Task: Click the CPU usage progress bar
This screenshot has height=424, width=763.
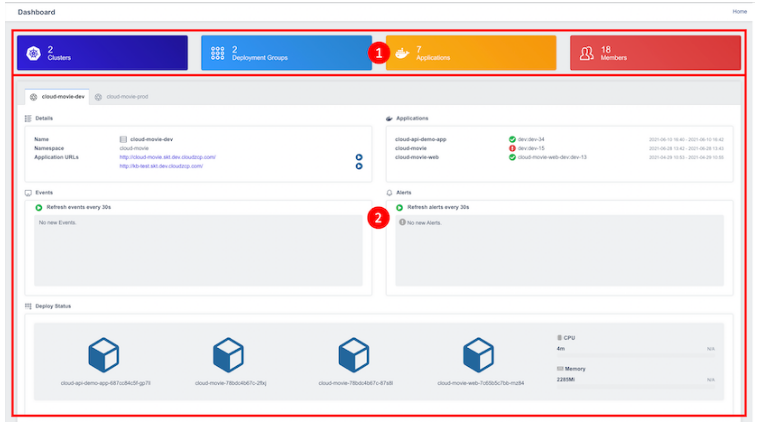Action: (x=636, y=356)
